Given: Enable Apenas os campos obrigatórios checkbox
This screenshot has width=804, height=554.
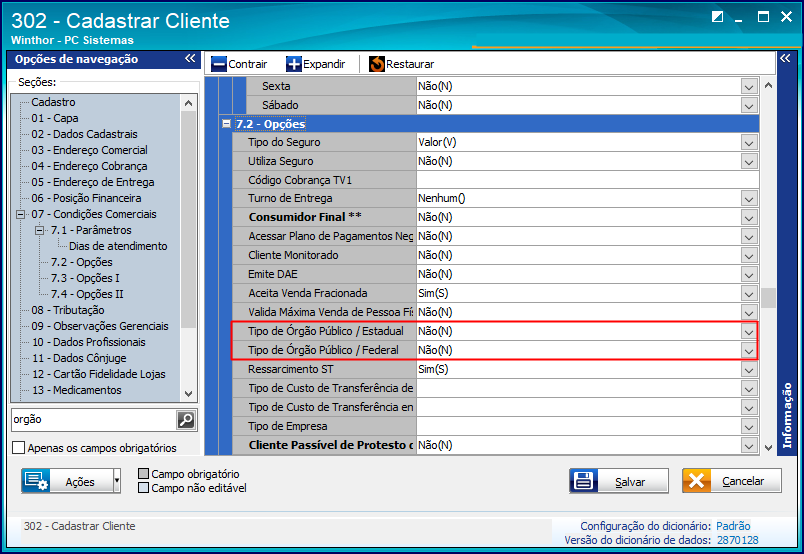Looking at the screenshot, I should (x=18, y=447).
